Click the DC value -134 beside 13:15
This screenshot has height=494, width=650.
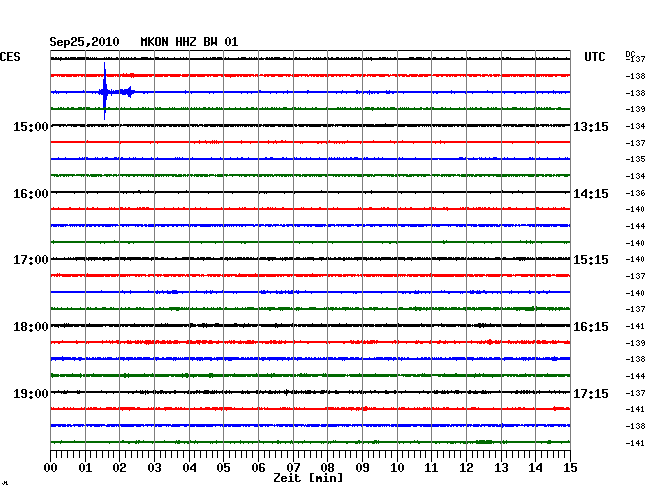click(x=635, y=126)
